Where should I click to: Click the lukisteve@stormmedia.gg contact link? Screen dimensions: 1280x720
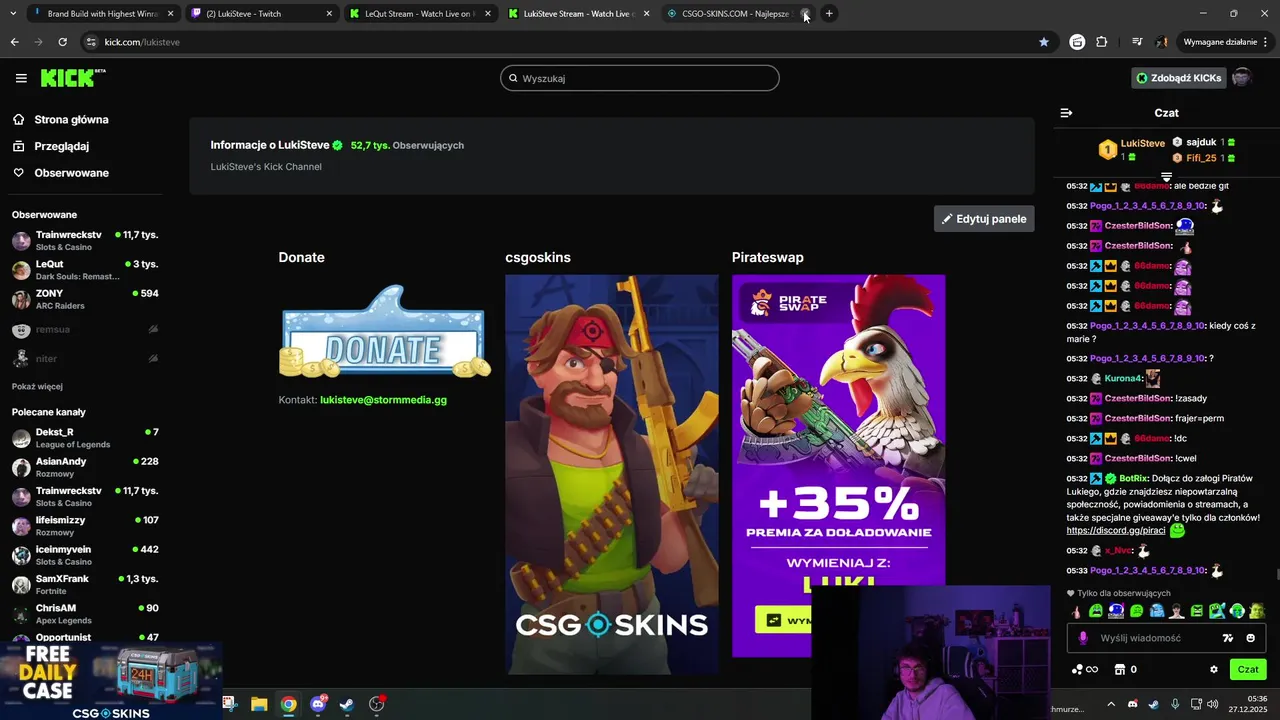[383, 400]
